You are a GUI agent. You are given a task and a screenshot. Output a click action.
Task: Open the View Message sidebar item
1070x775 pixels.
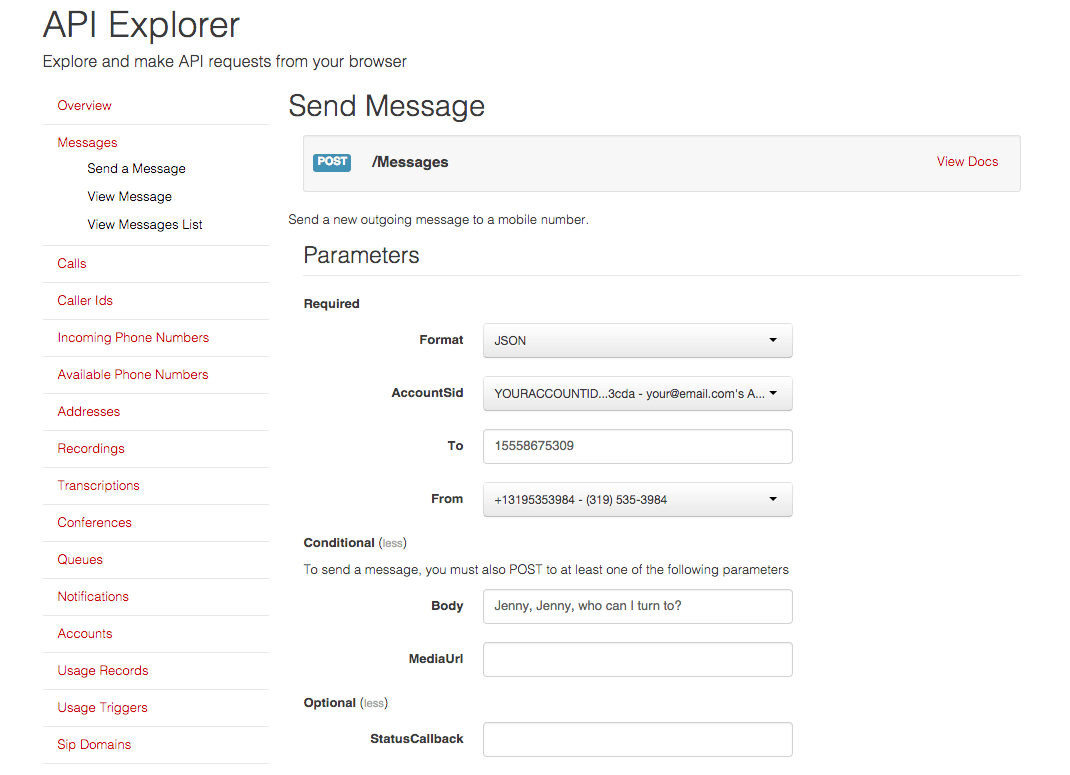tap(130, 196)
